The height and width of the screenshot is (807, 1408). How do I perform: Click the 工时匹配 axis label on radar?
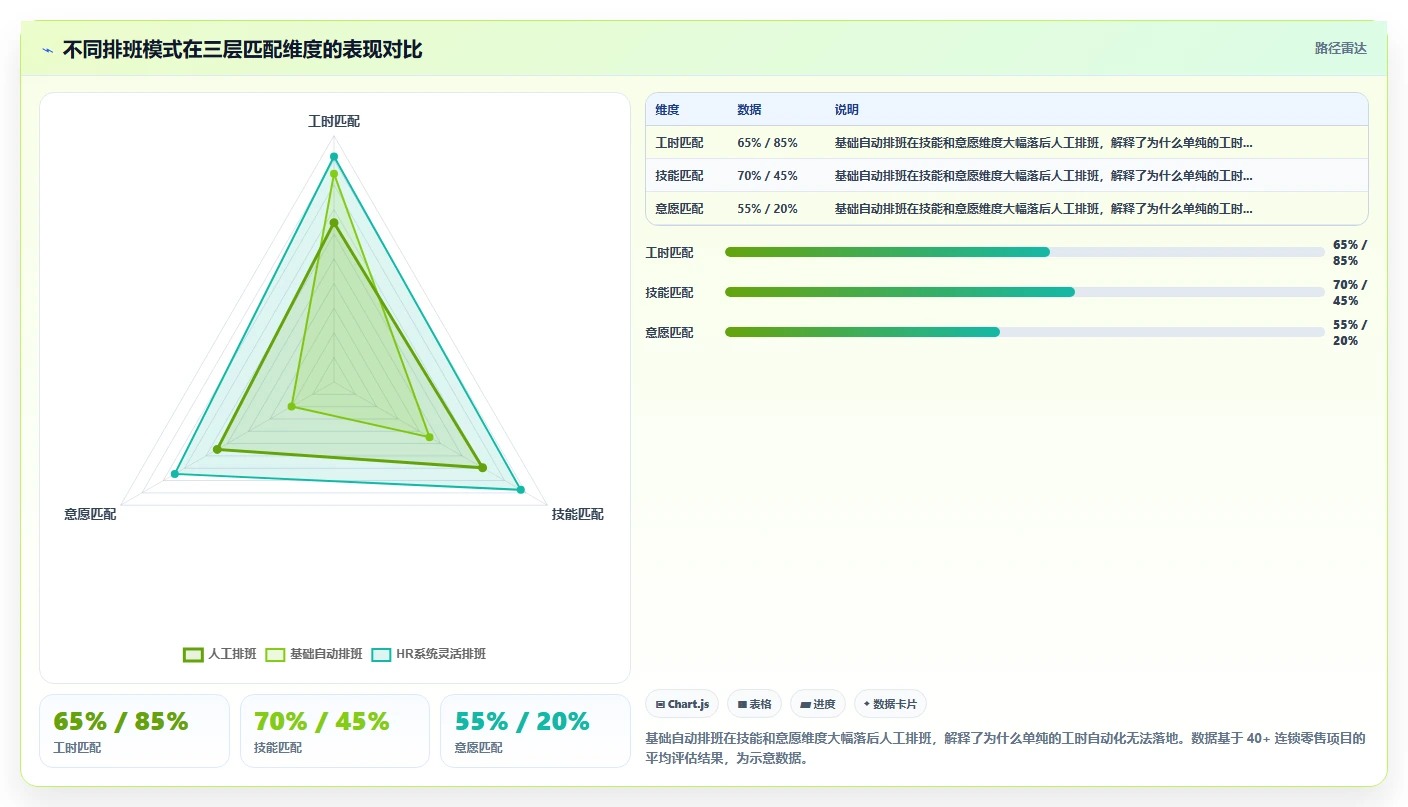point(334,121)
